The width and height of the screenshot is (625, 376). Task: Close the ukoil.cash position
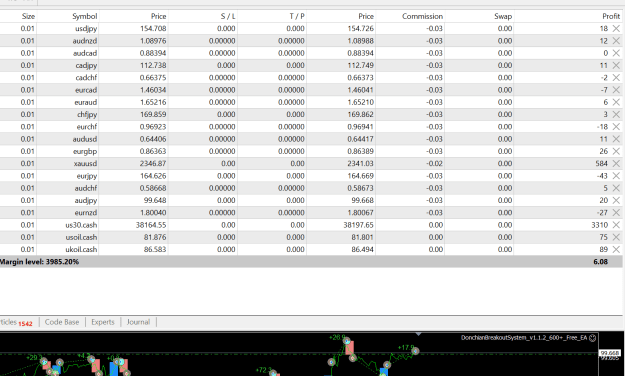point(616,250)
